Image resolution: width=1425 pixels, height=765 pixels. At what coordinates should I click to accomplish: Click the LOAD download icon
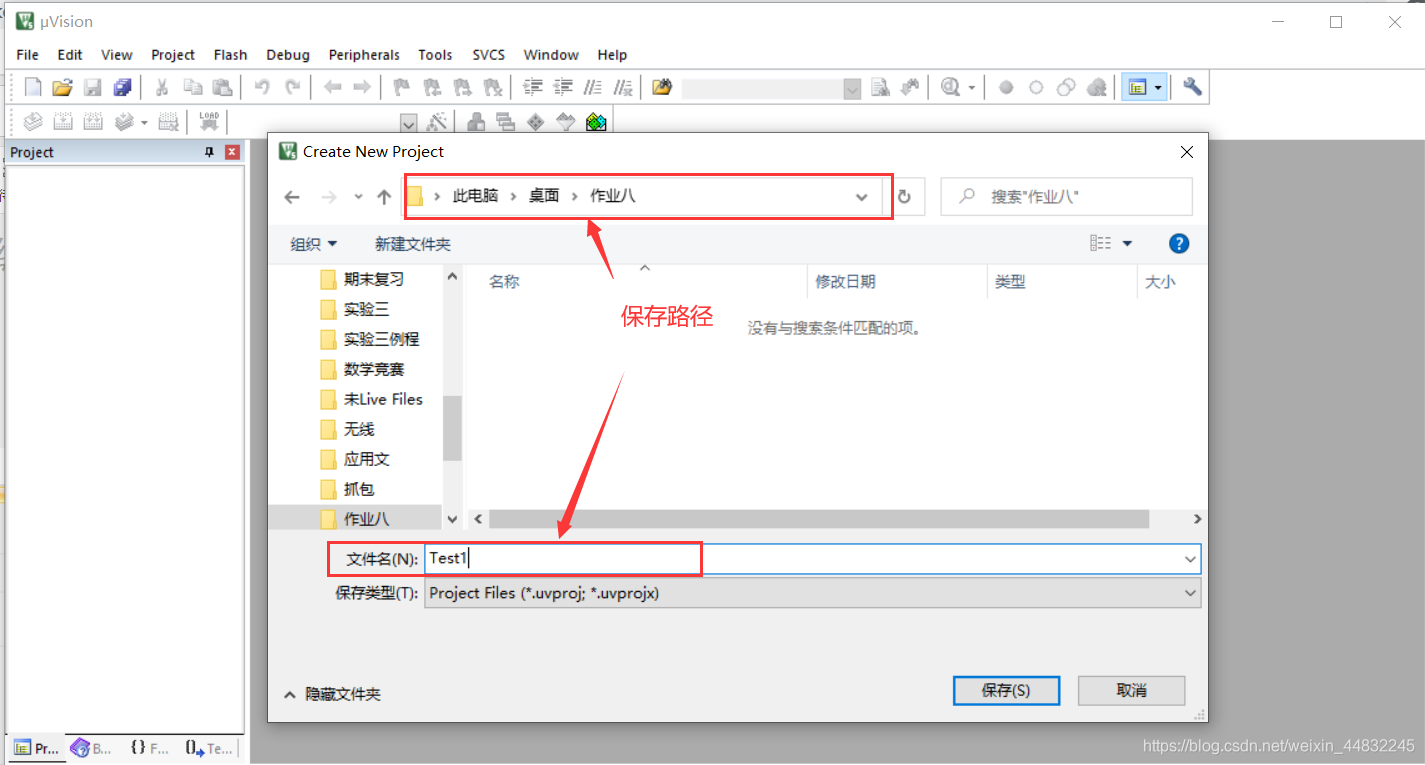coord(208,121)
